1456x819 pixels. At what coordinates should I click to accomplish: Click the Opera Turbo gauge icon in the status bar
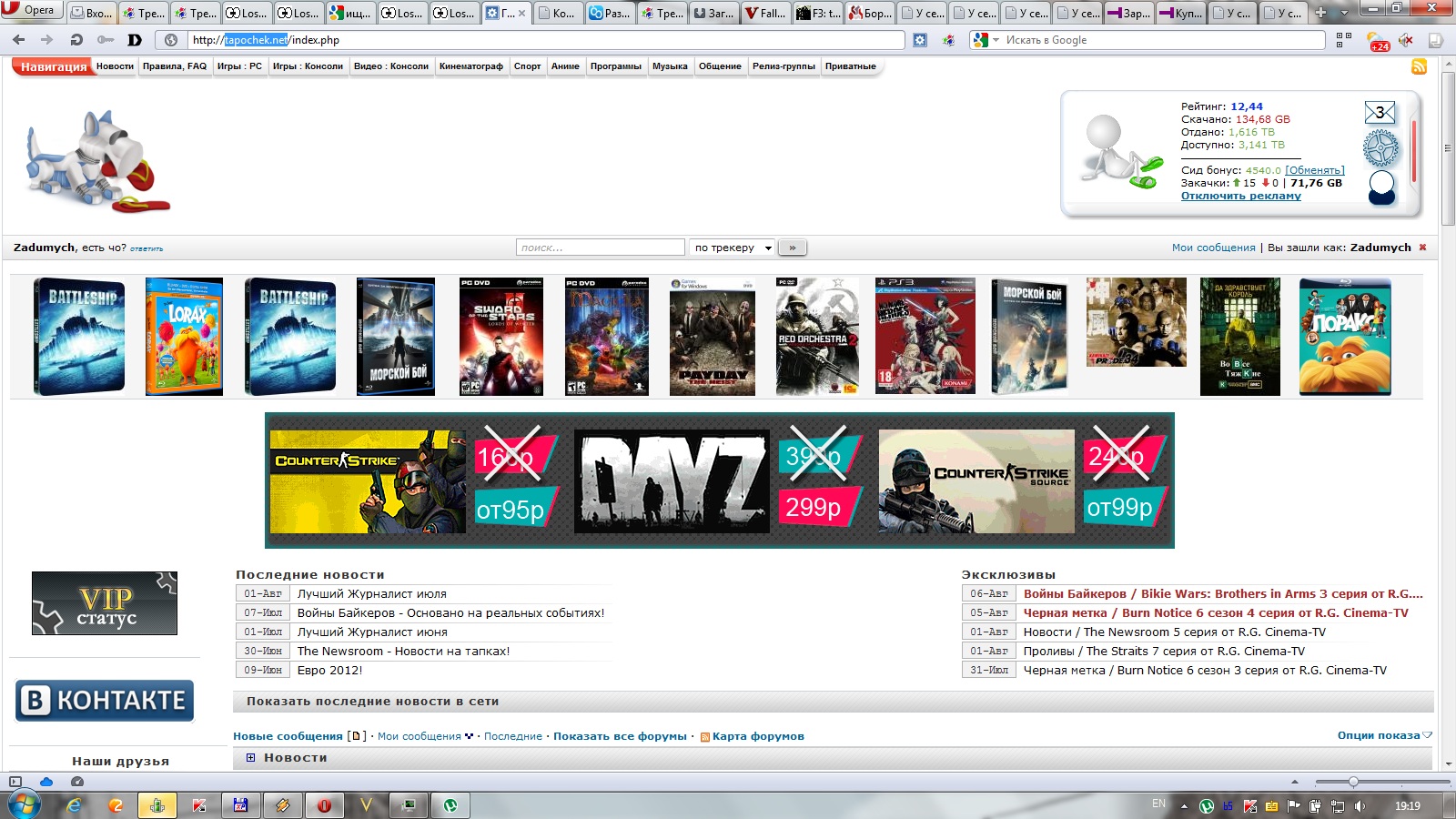click(77, 782)
